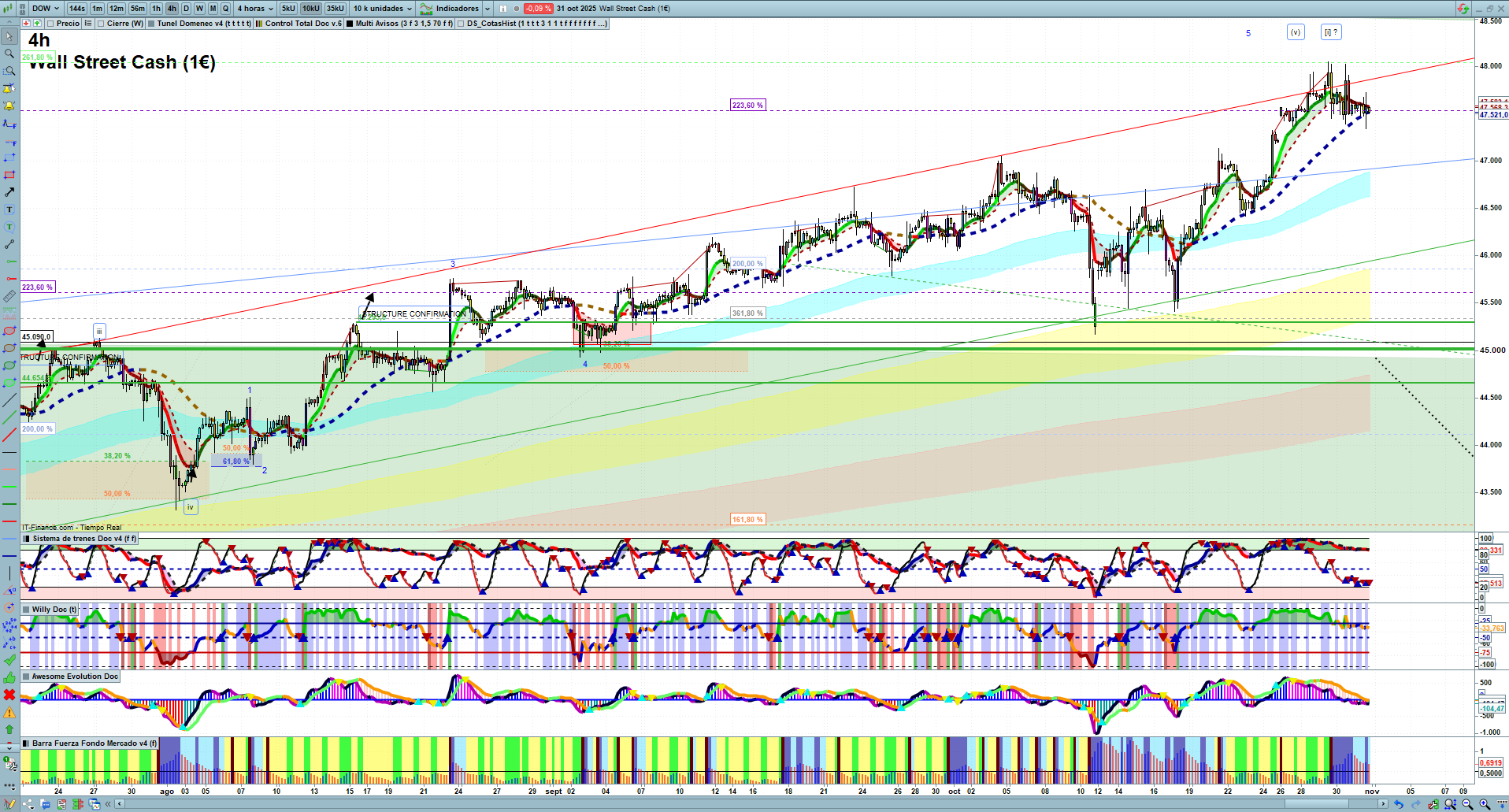Image resolution: width=1509 pixels, height=812 pixels.
Task: Open the 10 k unidades dropdown
Action: [382, 9]
